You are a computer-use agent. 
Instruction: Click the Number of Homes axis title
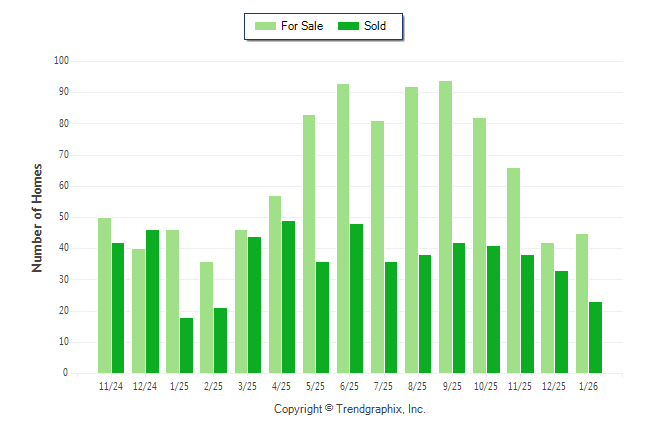[x=37, y=217]
